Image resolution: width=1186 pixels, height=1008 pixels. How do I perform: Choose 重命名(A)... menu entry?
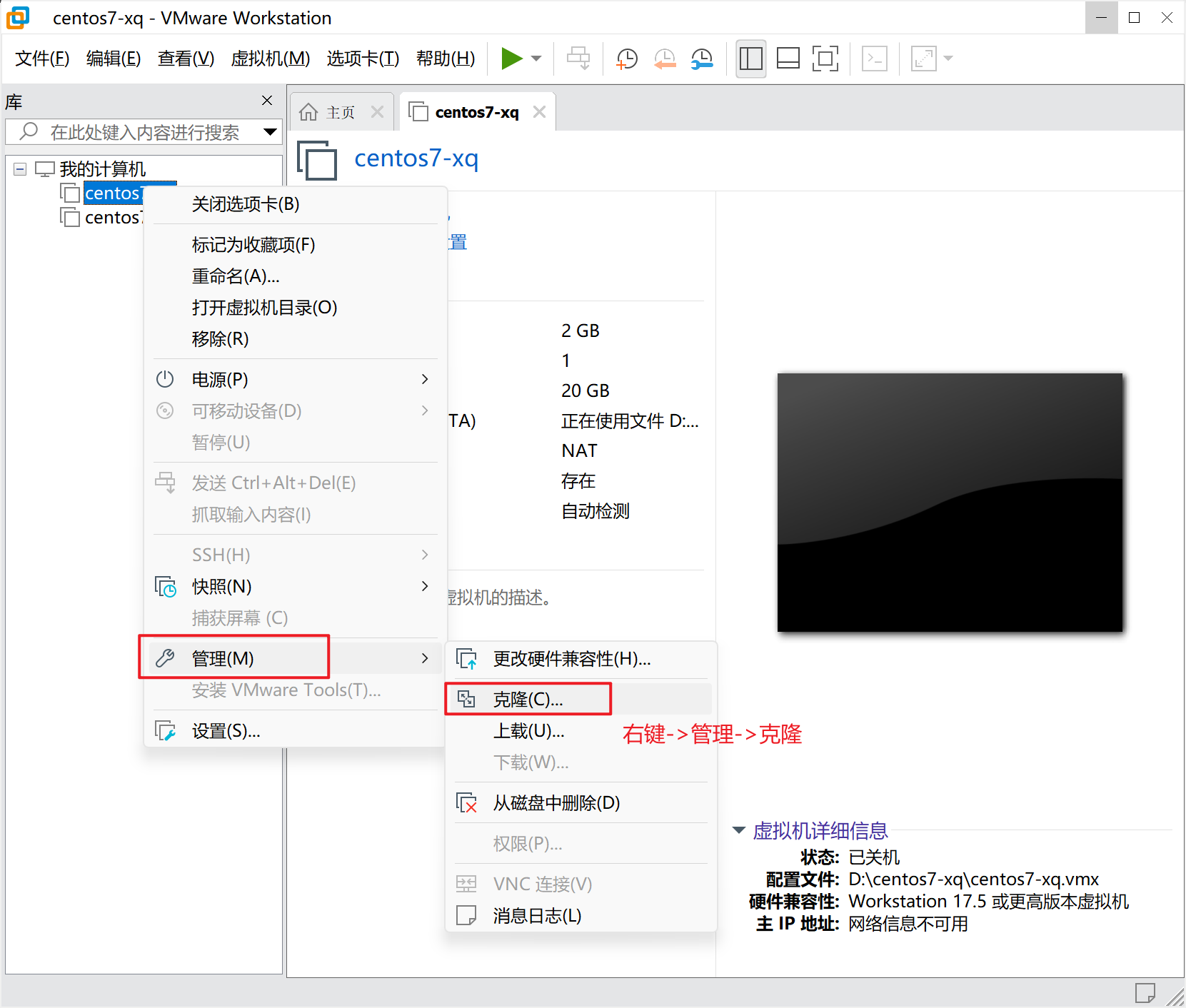click(296, 276)
